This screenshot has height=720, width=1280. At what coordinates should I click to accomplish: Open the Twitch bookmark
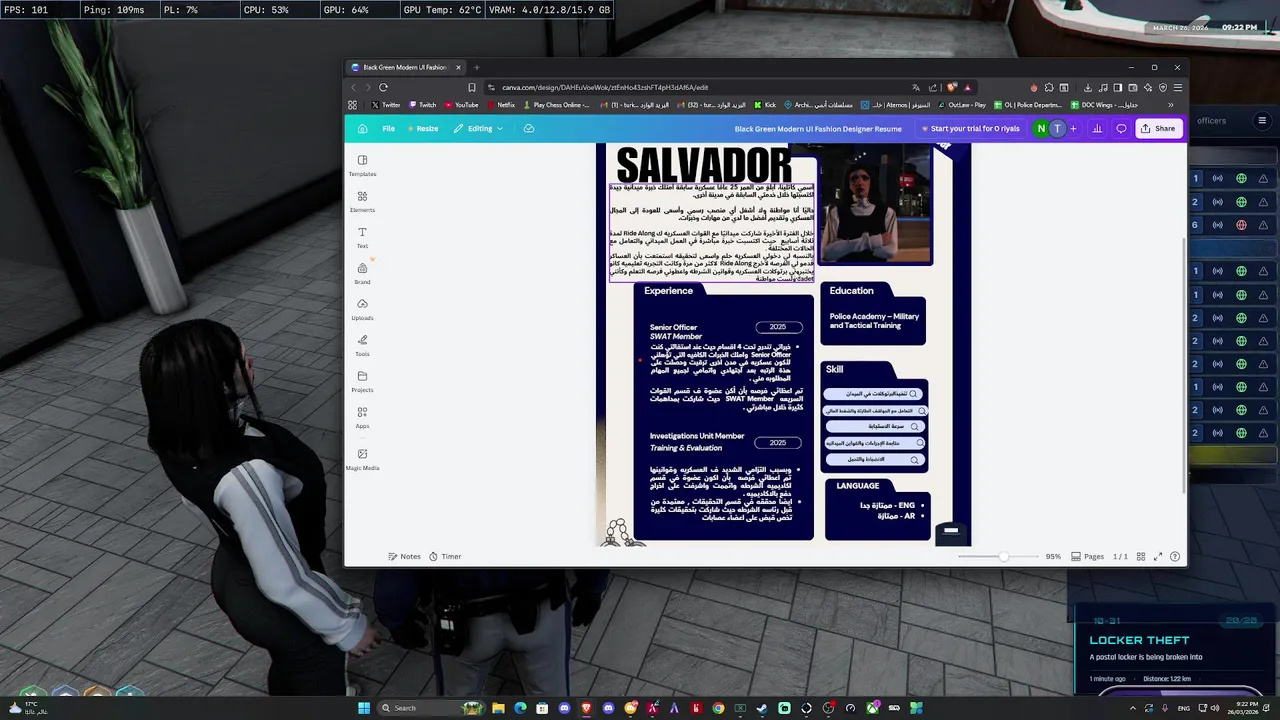[422, 104]
